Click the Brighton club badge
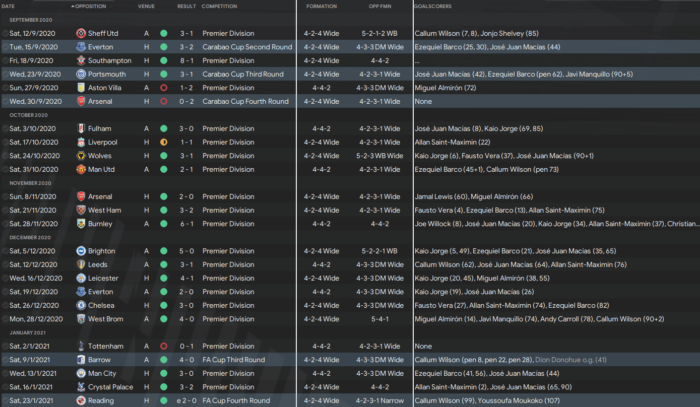The image size is (700, 407). pos(81,251)
